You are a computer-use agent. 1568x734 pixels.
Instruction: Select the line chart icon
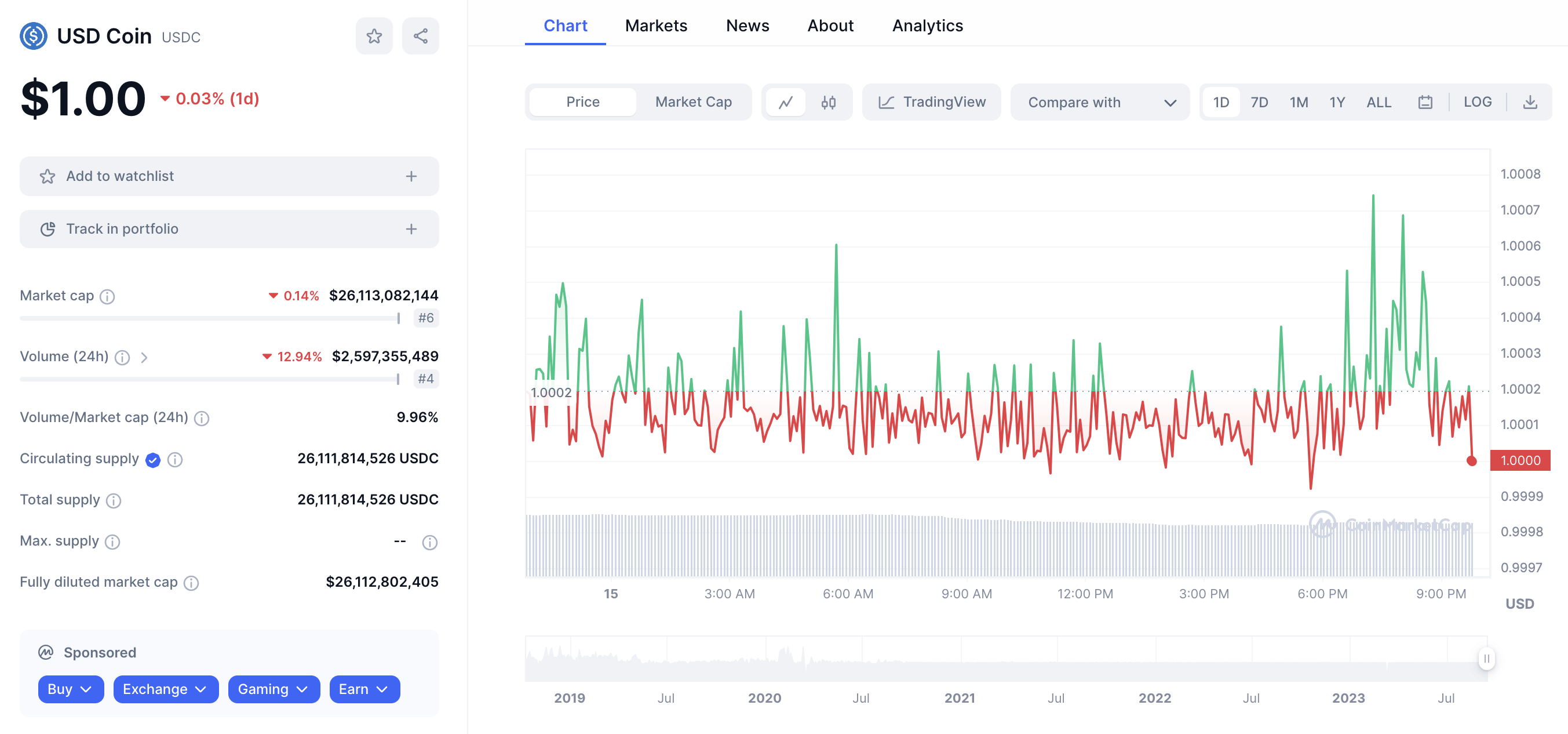coord(785,103)
